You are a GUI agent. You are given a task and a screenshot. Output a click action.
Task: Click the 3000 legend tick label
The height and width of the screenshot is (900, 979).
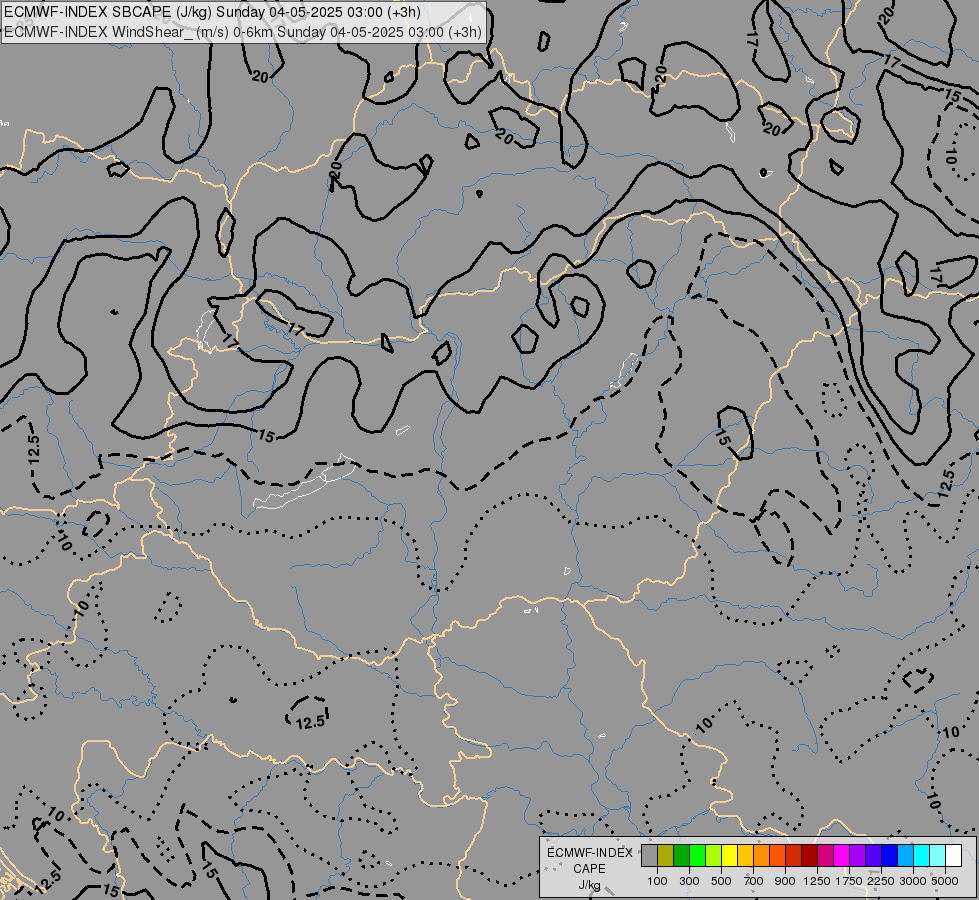click(913, 881)
